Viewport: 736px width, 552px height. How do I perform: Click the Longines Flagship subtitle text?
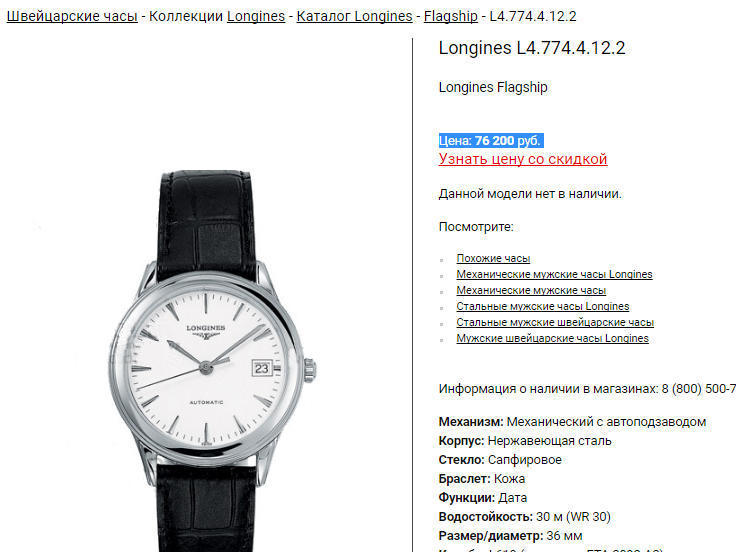[493, 87]
